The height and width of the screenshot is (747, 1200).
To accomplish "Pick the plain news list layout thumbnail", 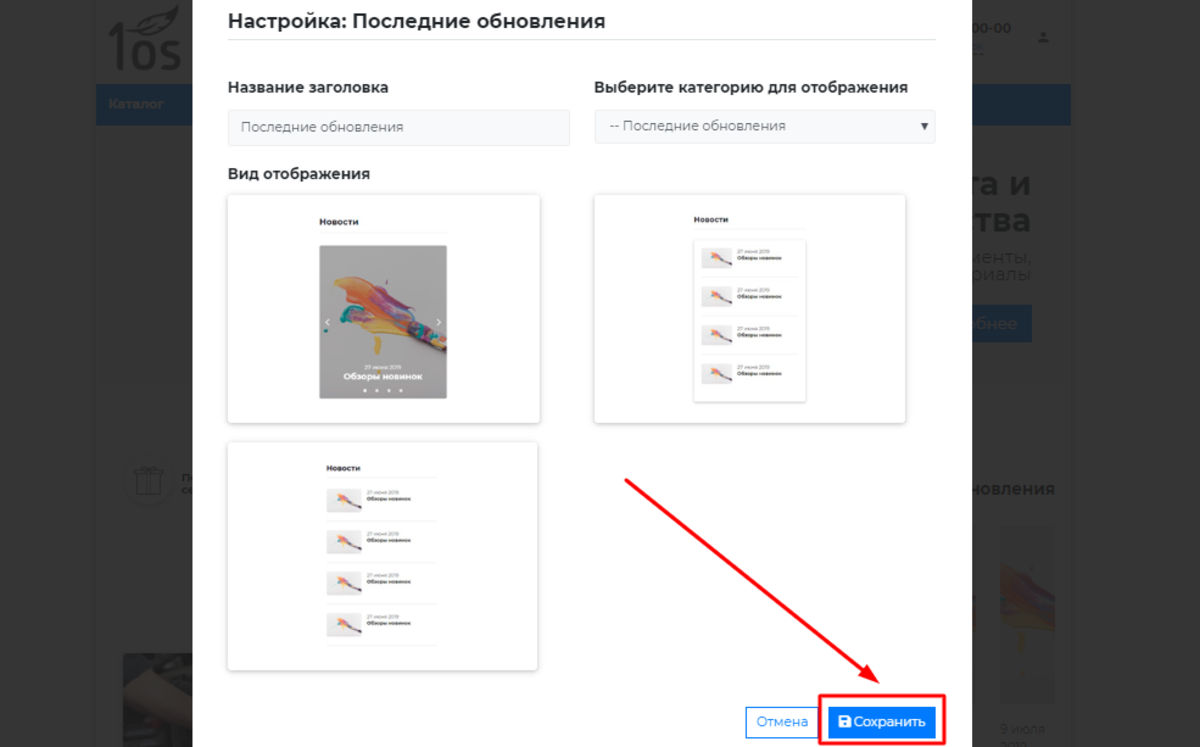I will tap(383, 556).
